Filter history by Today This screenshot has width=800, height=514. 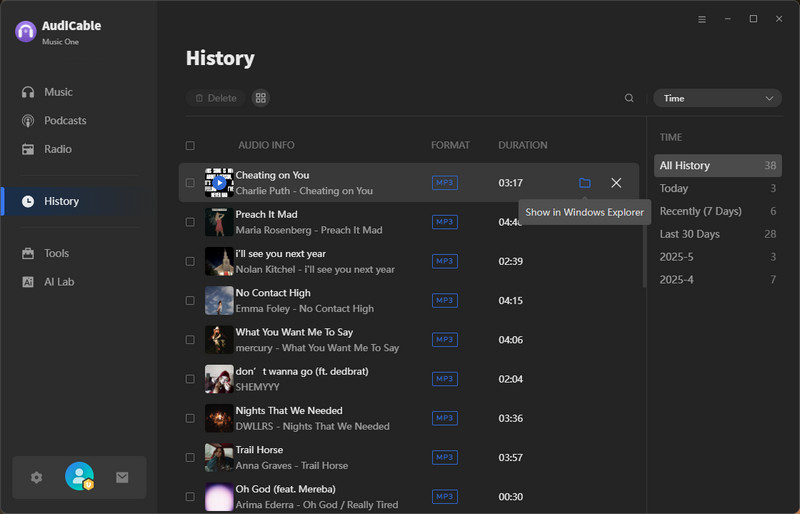pyautogui.click(x=717, y=188)
